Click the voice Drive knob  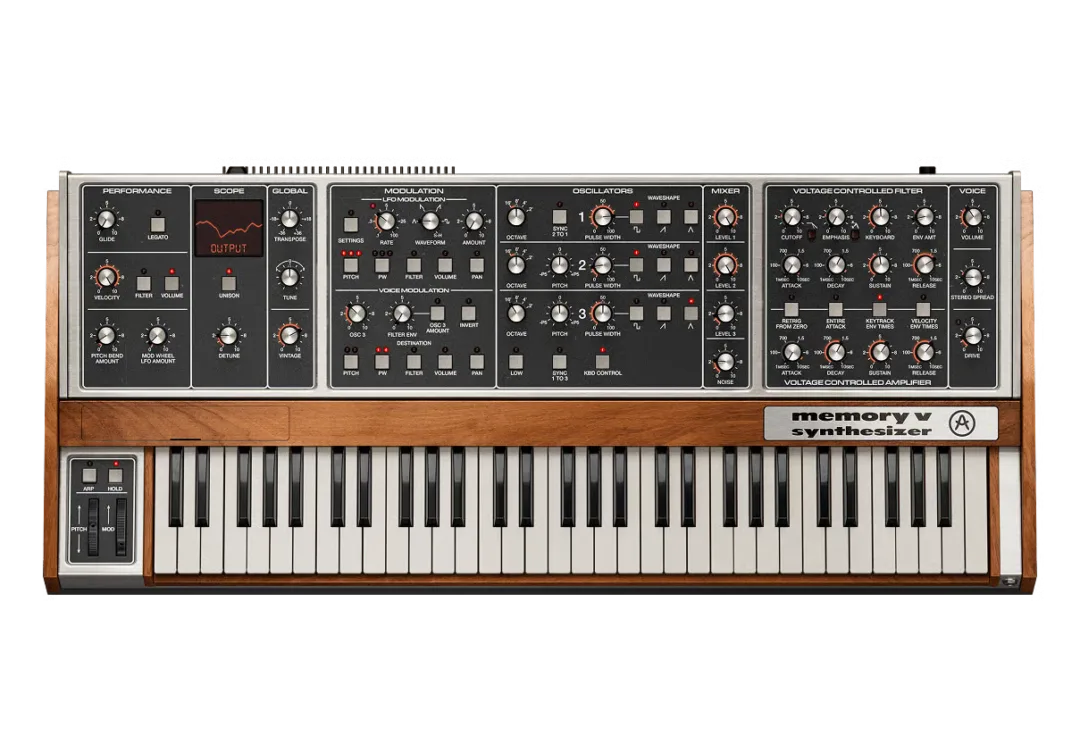coord(973,336)
